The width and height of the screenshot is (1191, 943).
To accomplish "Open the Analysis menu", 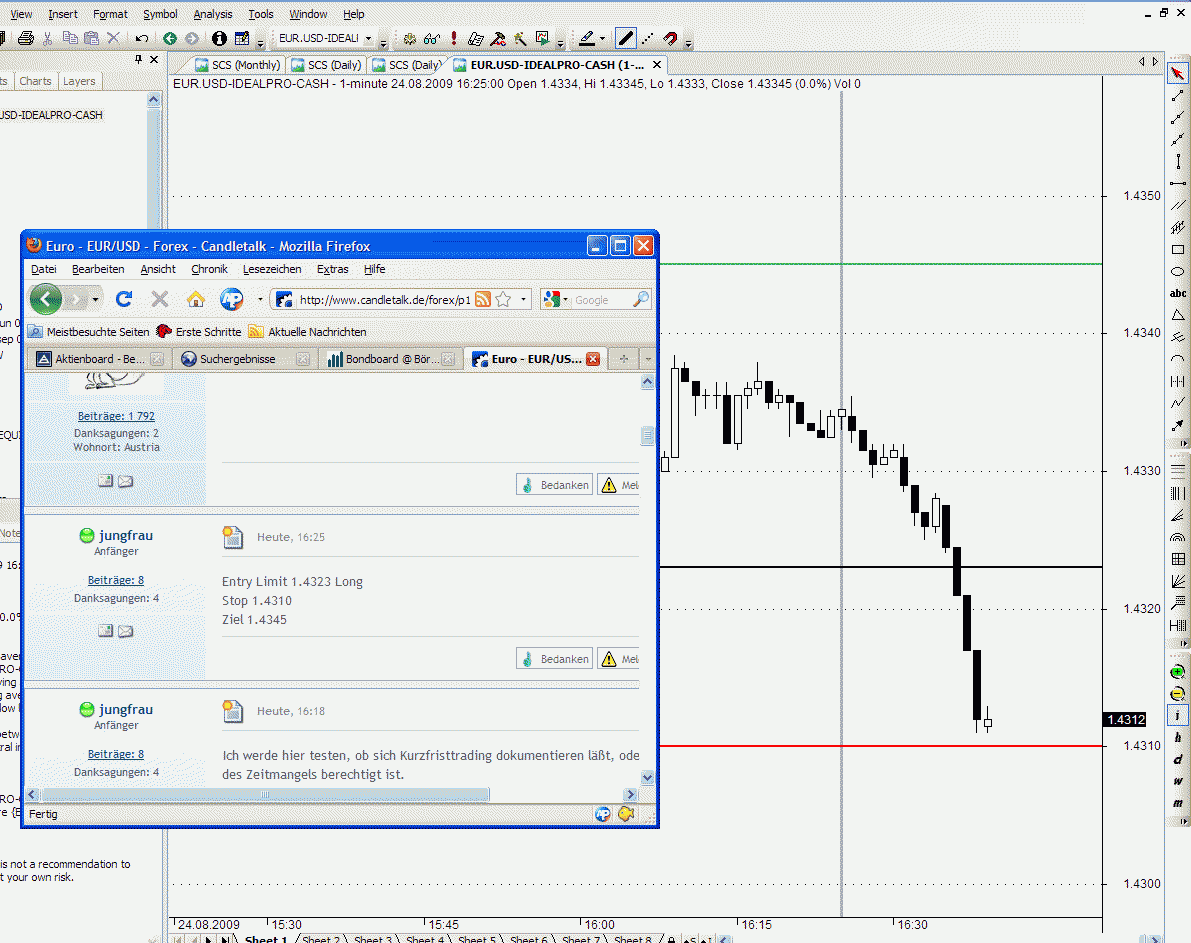I will tap(213, 14).
